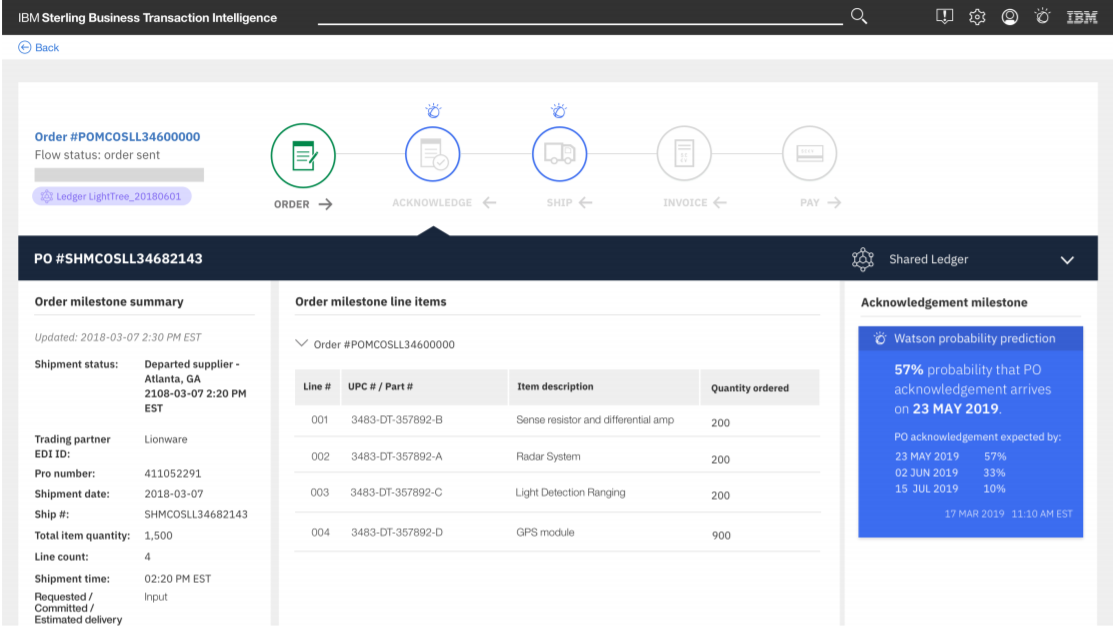This screenshot has width=1113, height=639.
Task: Click quantity 900 for GPS module
Action: (721, 536)
